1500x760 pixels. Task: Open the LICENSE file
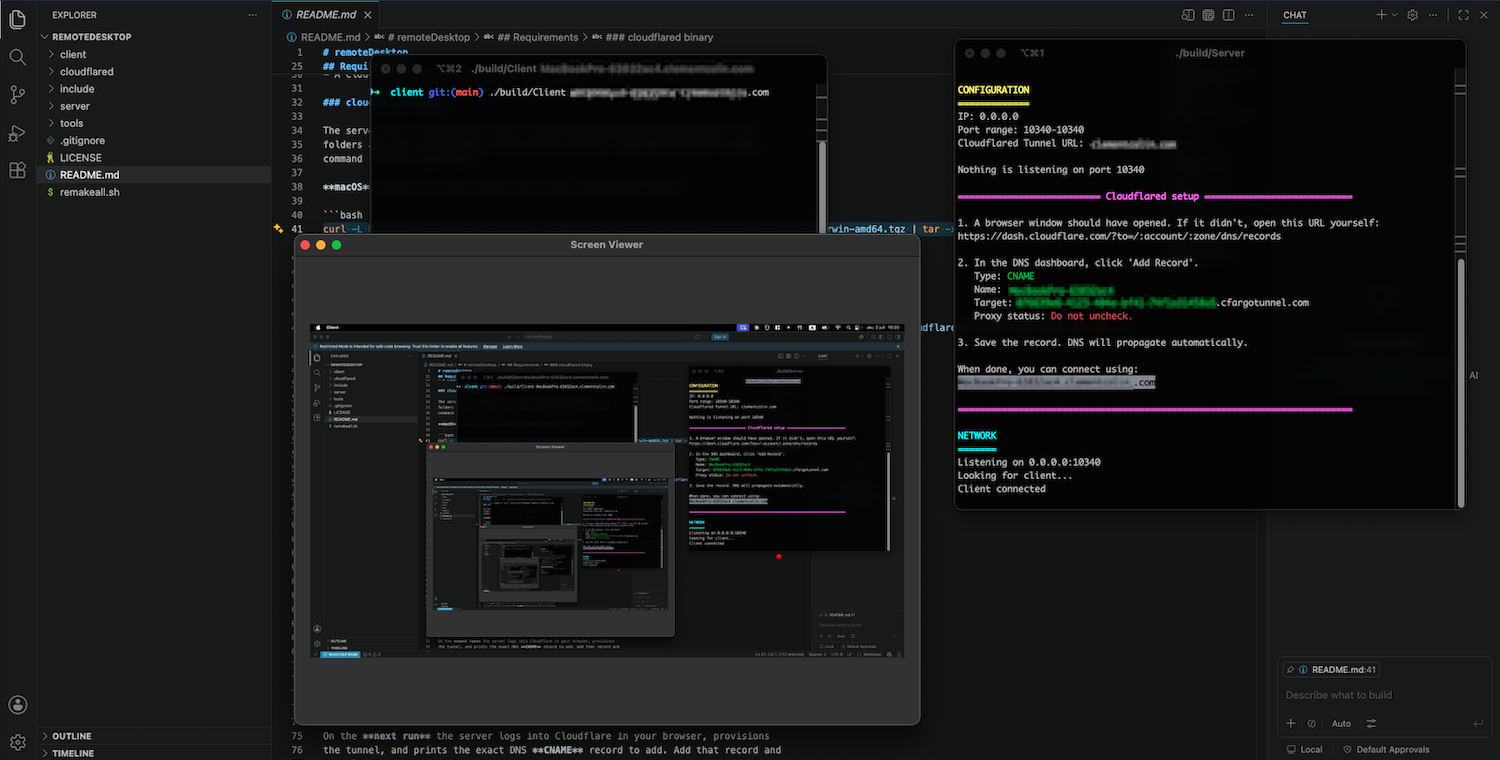154,157
